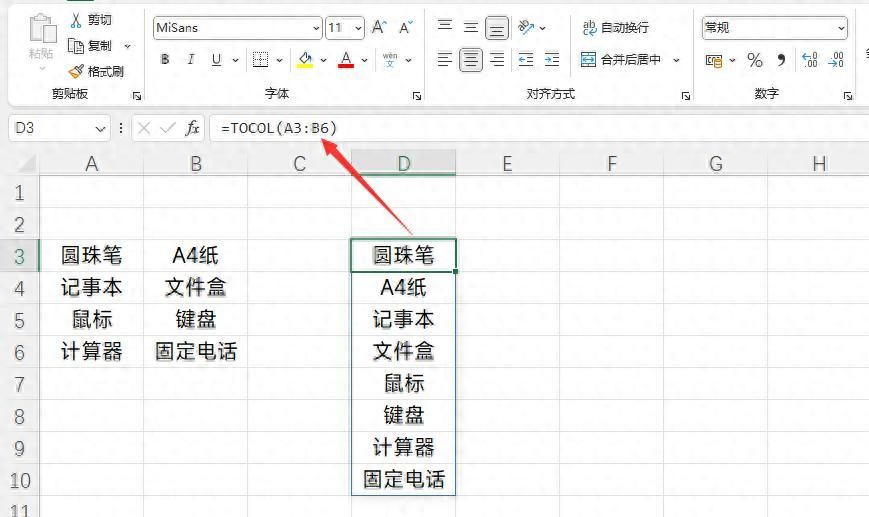The image size is (869, 517).
Task: Open the yellow fill color swatch
Action: [305, 59]
